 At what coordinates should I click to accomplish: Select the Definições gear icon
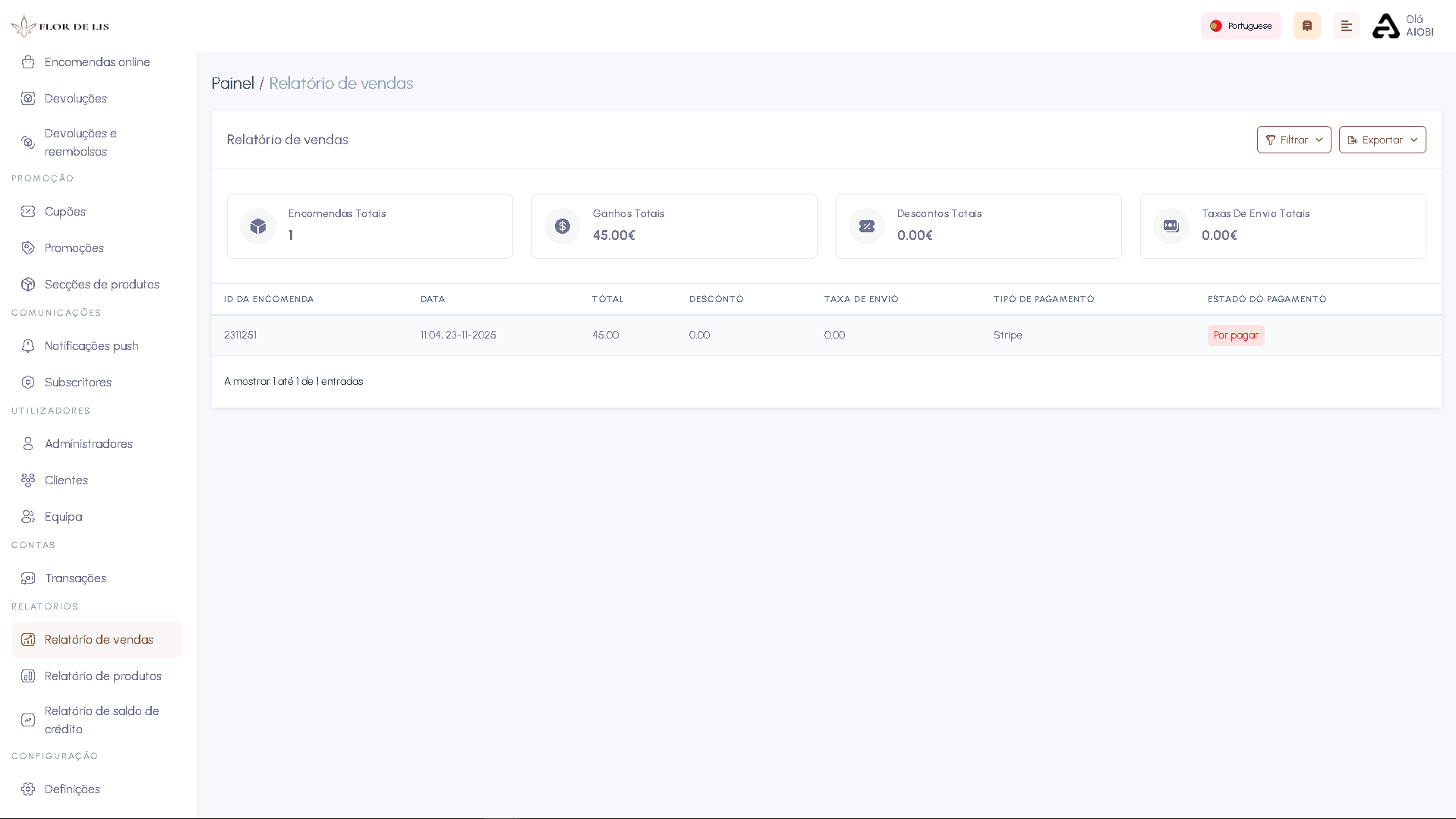pos(28,789)
